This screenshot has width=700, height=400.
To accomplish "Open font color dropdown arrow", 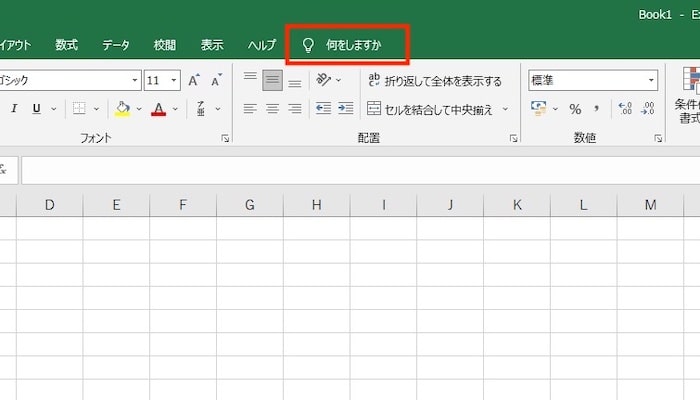I will point(175,108).
